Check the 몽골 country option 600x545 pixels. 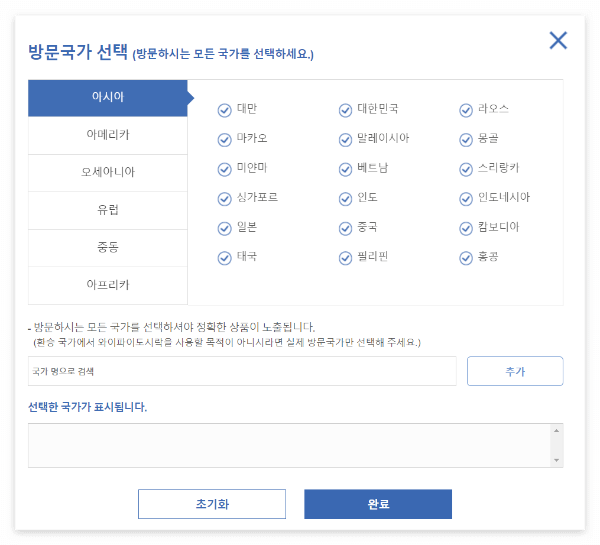(466, 140)
